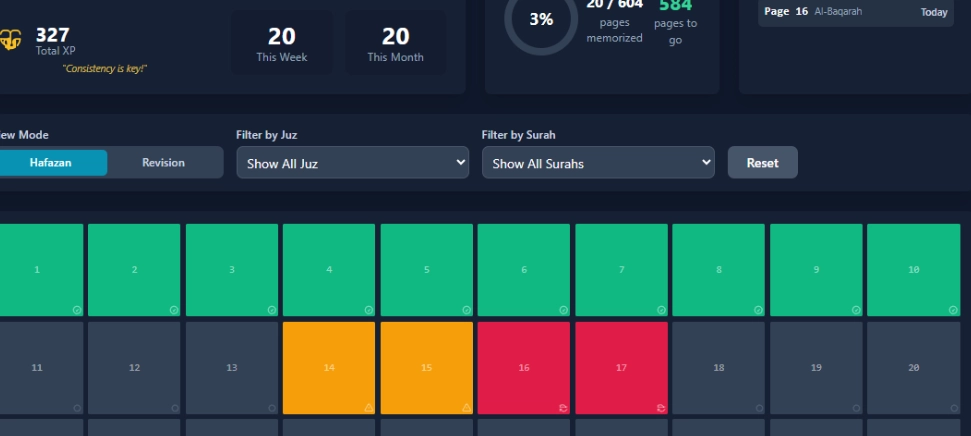Click the checkmark icon on page 10 tile
Screen dimensions: 971x436
954,310
